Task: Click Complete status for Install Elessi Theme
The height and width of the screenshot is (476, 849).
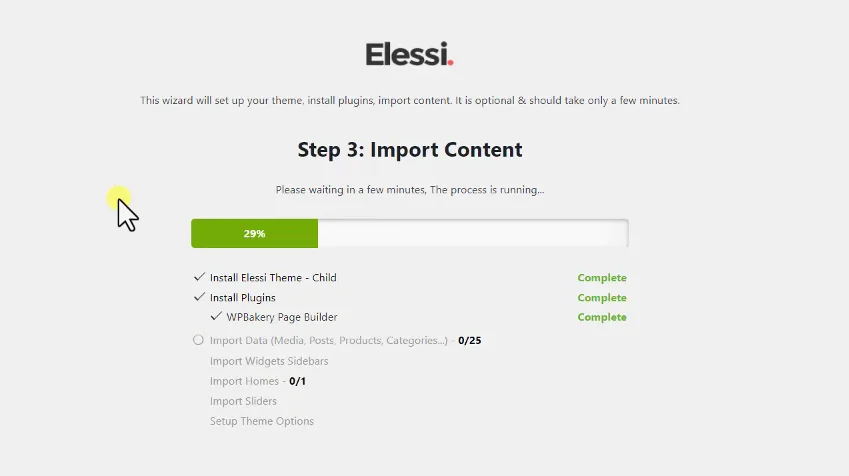Action: tap(602, 278)
